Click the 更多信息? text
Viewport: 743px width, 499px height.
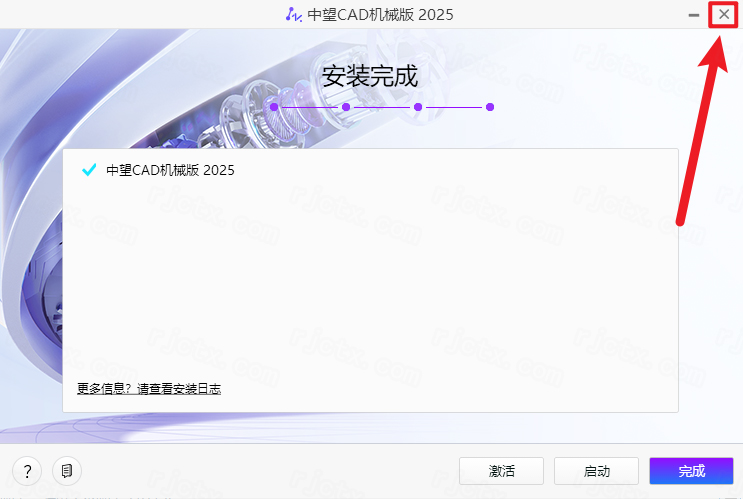pyautogui.click(x=105, y=389)
